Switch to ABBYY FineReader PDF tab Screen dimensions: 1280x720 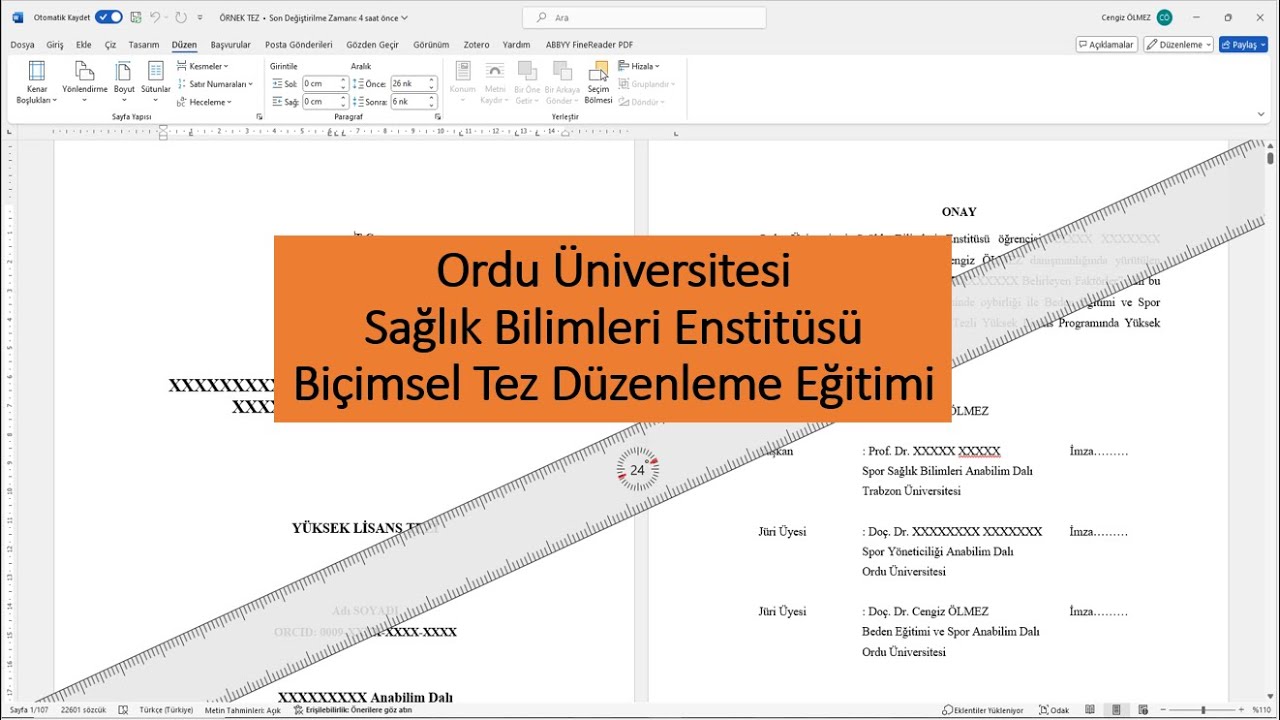[x=589, y=45]
